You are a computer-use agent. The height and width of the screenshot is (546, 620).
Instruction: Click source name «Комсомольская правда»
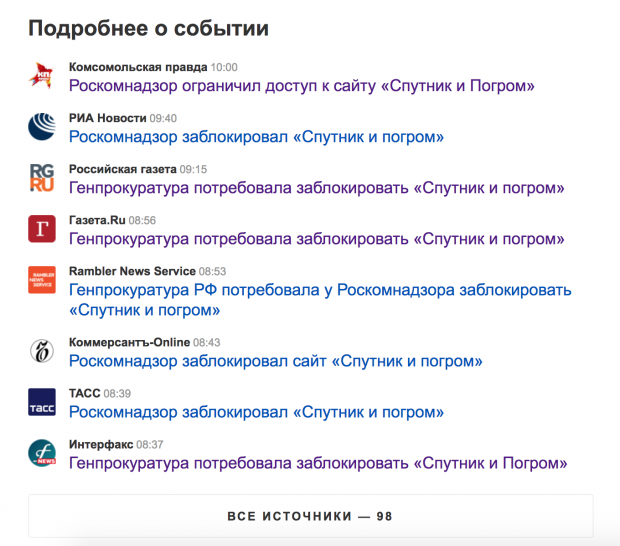pyautogui.click(x=138, y=67)
